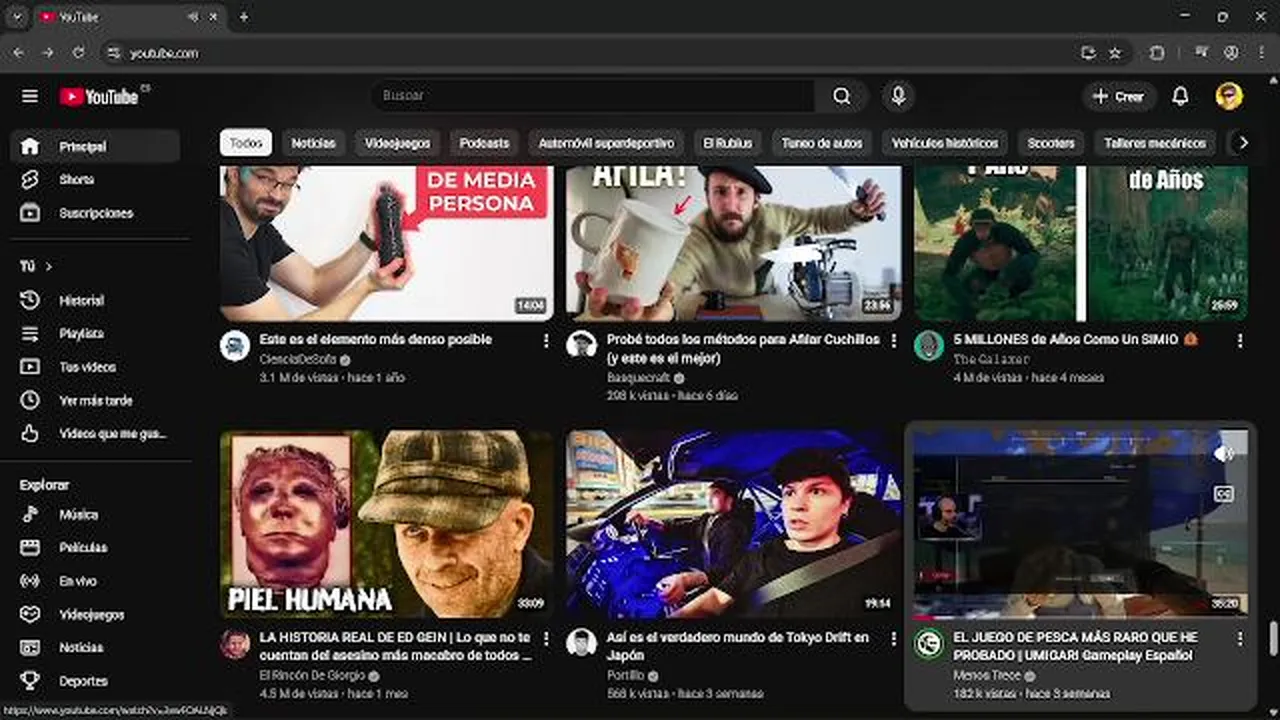Open Deportes in Explorar section

pyautogui.click(x=95, y=681)
